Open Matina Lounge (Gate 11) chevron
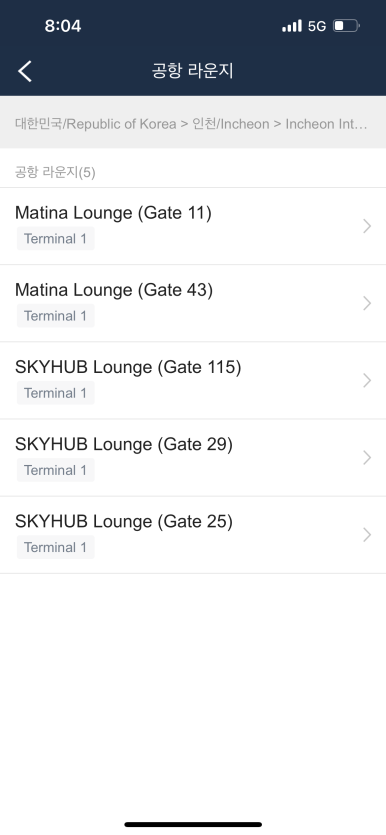Image resolution: width=386 pixels, height=835 pixels. click(x=367, y=226)
